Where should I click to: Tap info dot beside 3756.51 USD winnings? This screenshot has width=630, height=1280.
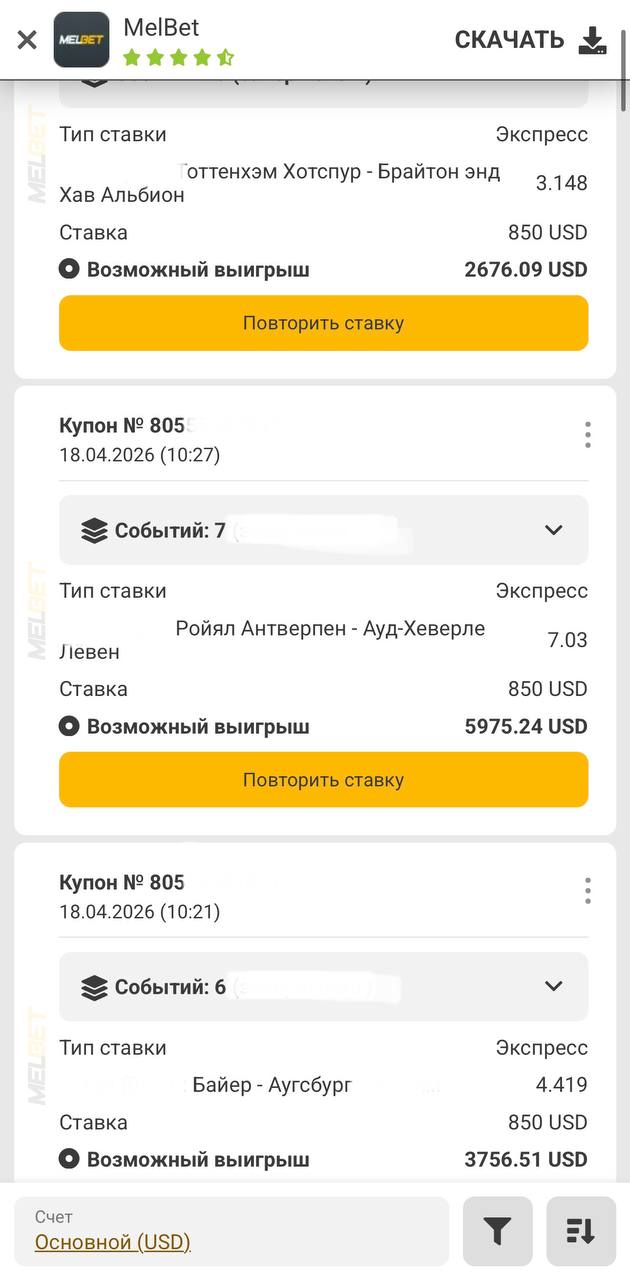point(69,1159)
